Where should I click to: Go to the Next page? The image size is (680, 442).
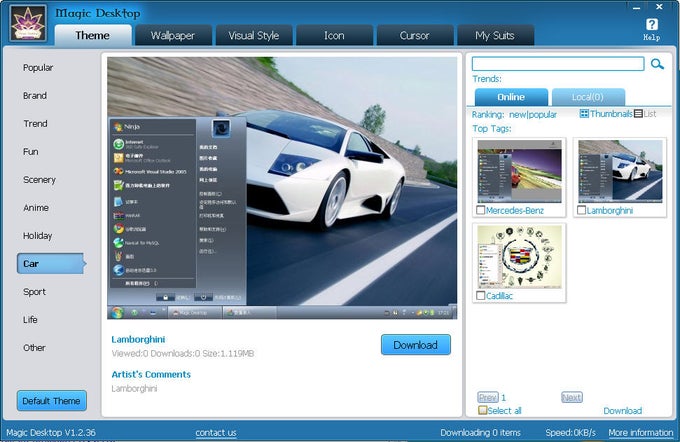[x=572, y=397]
